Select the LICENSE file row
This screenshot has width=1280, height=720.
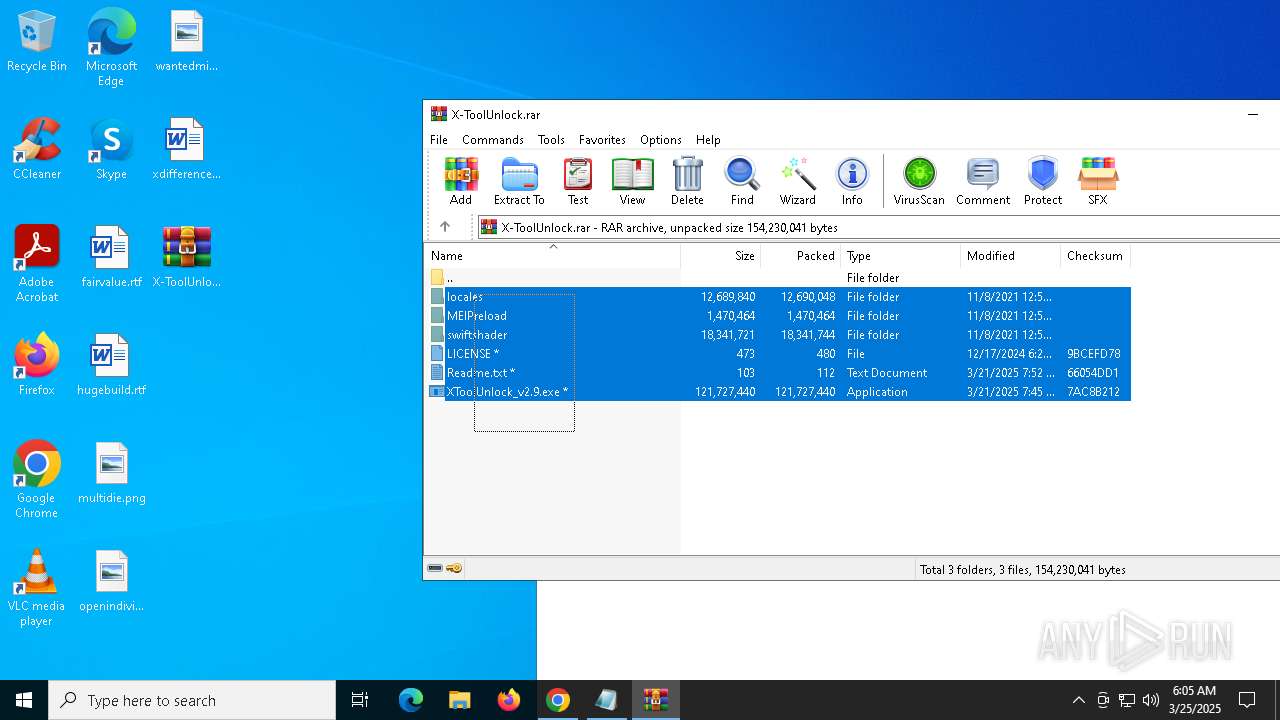(x=778, y=353)
